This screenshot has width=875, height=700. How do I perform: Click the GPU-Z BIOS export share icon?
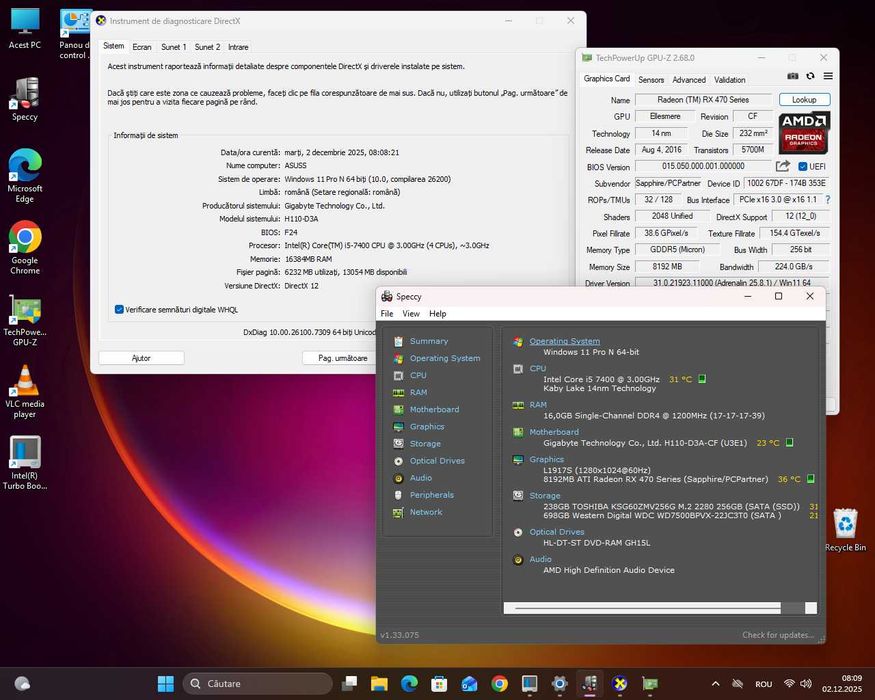coord(782,166)
